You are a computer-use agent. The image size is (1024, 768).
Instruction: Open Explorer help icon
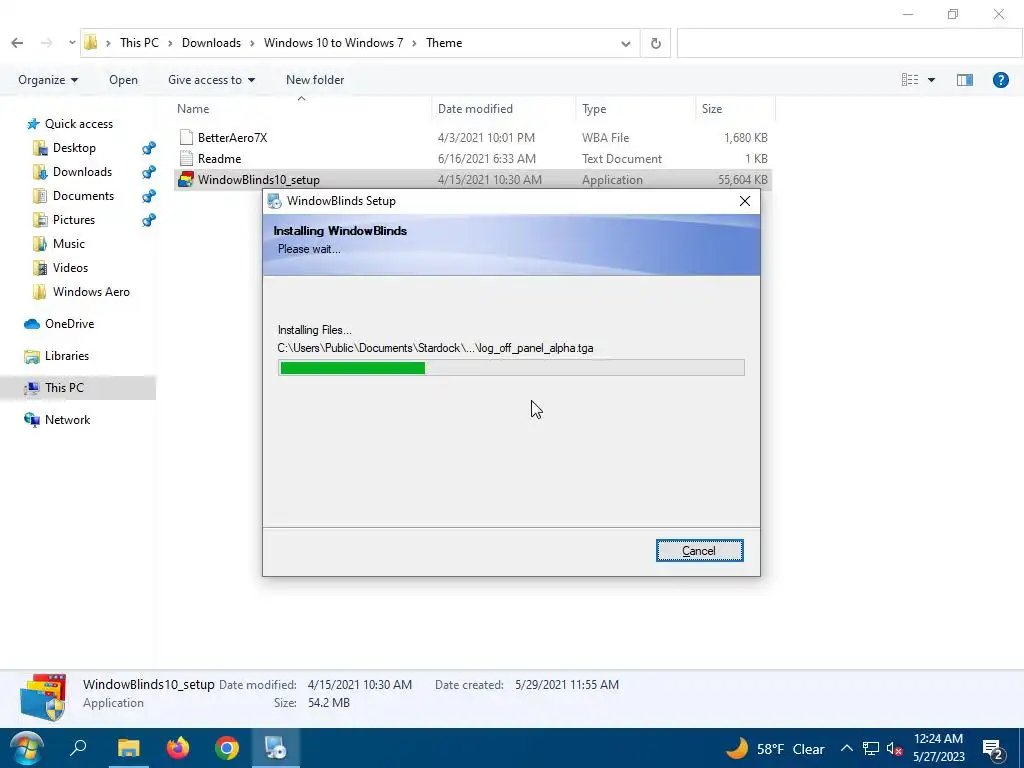(1000, 80)
